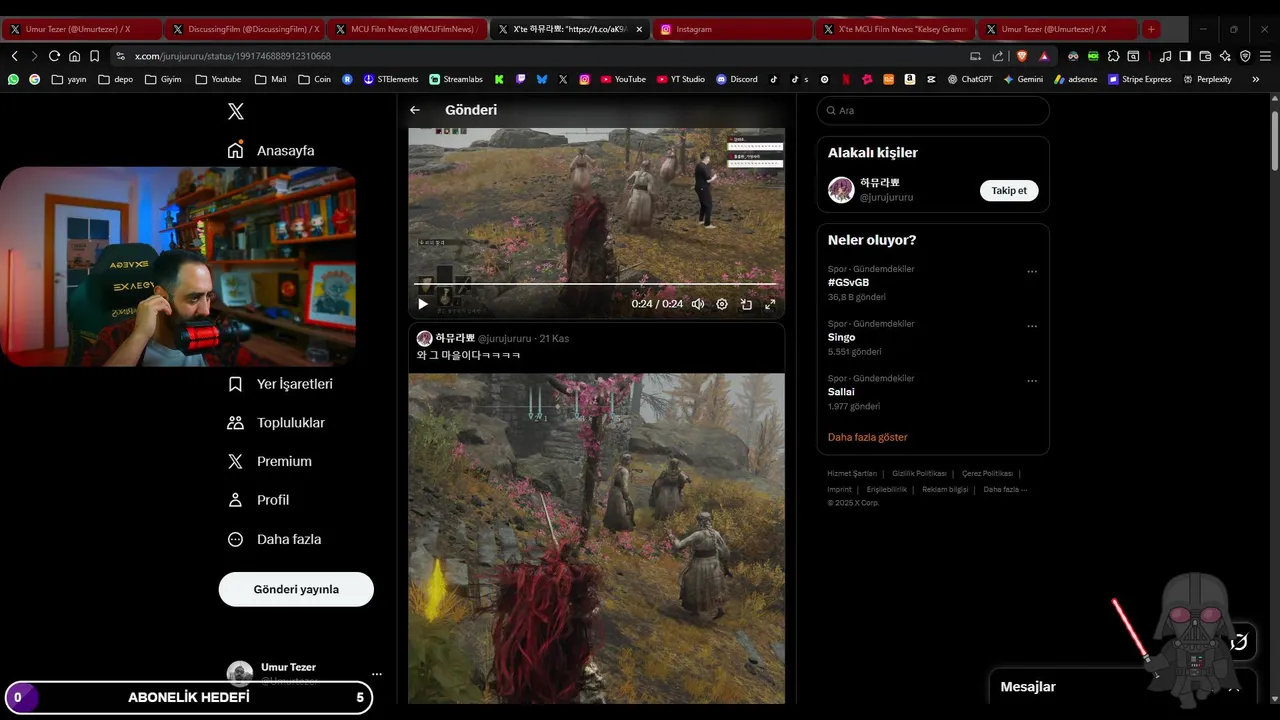The image size is (1280, 720).
Task: Open account menu dots by Umur Tezer
Action: click(x=377, y=674)
